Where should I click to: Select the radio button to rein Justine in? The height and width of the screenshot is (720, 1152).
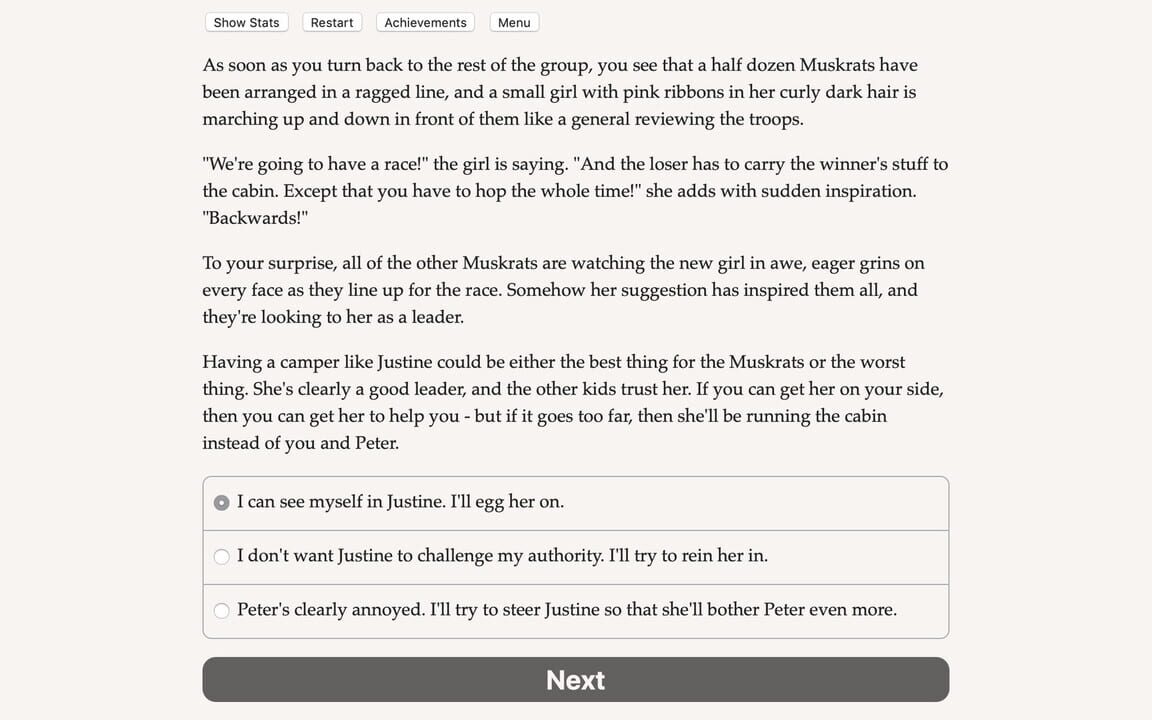click(222, 556)
